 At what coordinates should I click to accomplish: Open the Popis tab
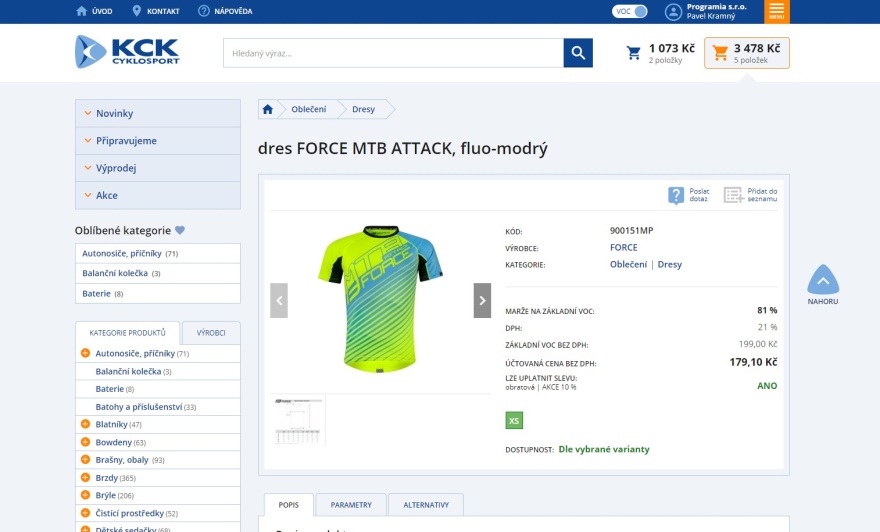point(288,505)
